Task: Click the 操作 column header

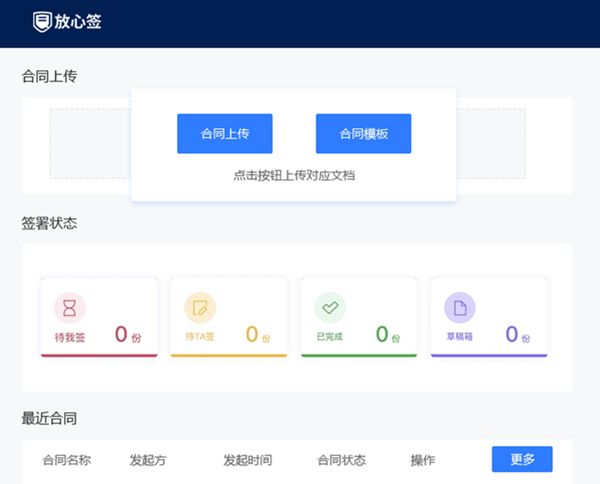Action: pyautogui.click(x=423, y=460)
